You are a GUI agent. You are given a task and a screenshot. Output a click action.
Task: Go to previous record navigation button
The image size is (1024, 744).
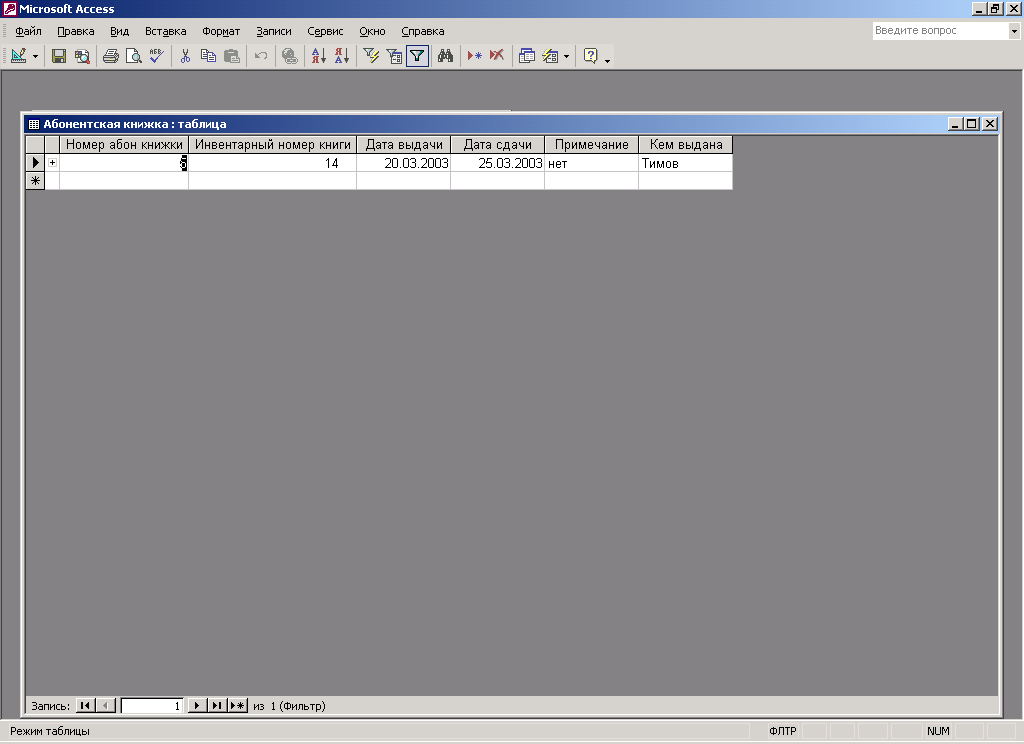point(106,705)
